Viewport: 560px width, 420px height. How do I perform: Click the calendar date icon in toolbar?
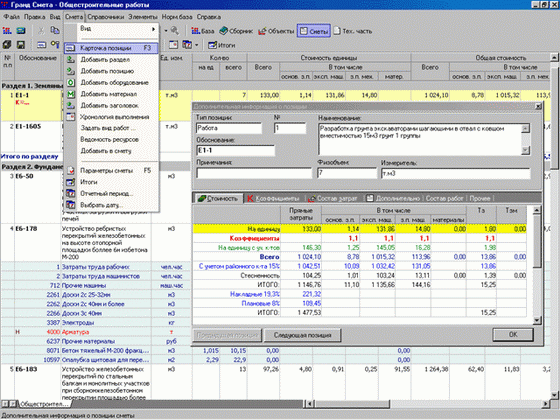pos(188,45)
